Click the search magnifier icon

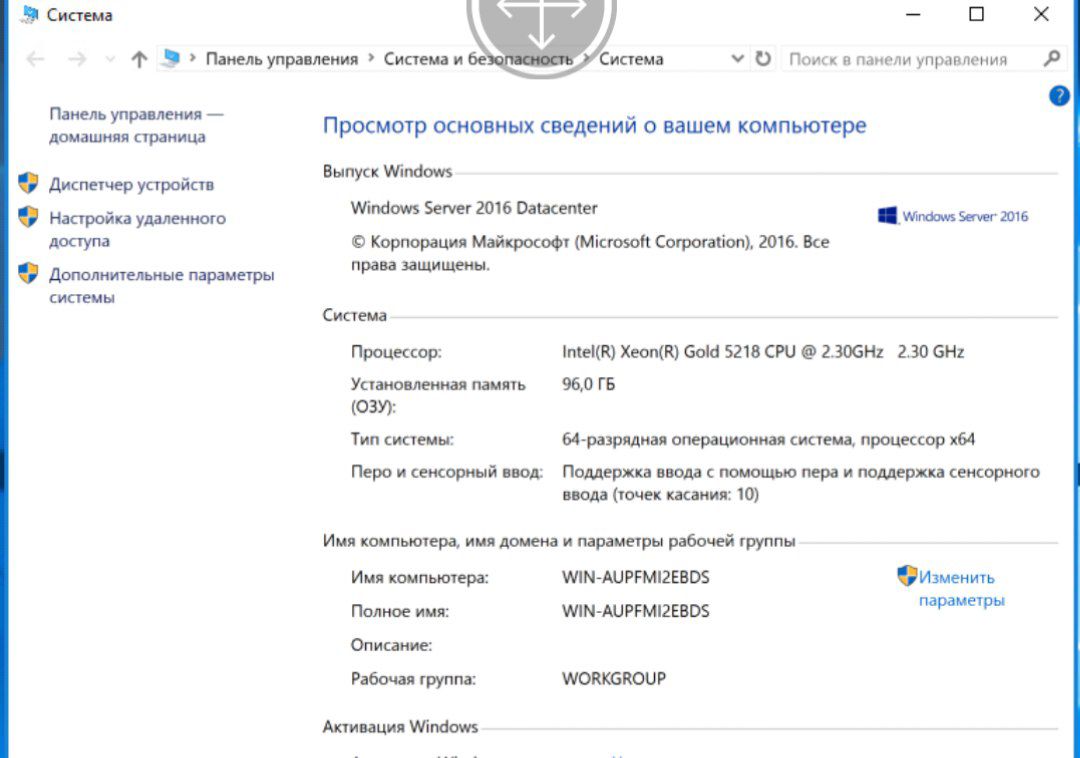1052,59
